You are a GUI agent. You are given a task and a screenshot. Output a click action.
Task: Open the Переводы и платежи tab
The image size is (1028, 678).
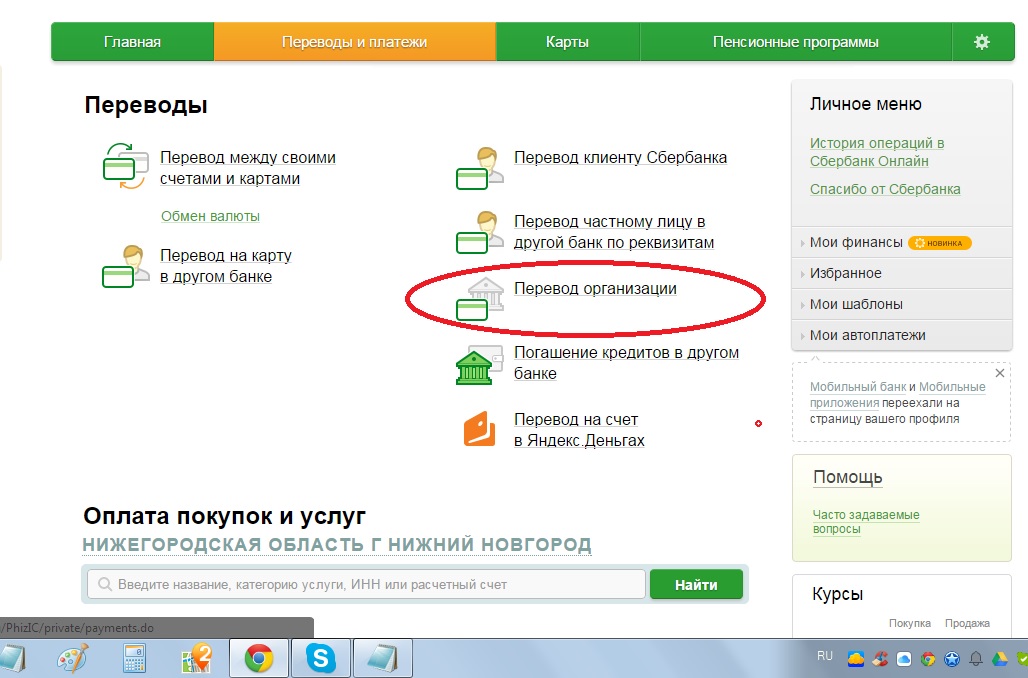point(355,42)
